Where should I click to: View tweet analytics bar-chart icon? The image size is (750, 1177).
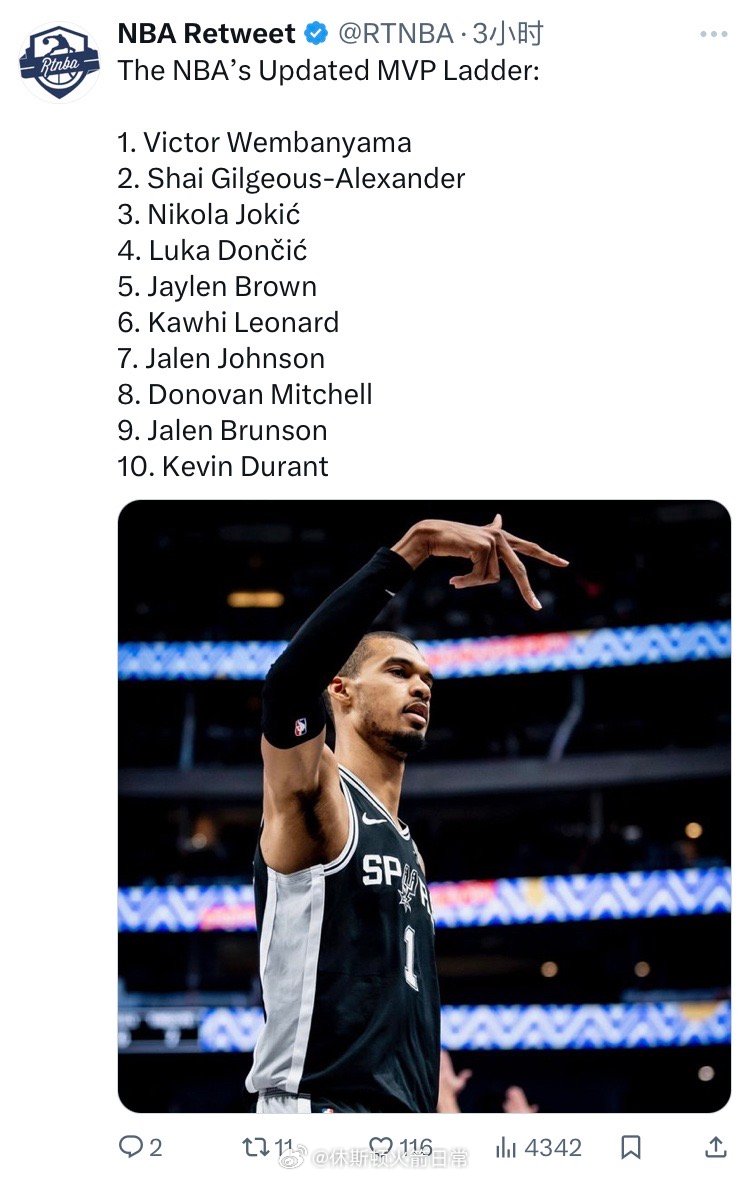[506, 1147]
